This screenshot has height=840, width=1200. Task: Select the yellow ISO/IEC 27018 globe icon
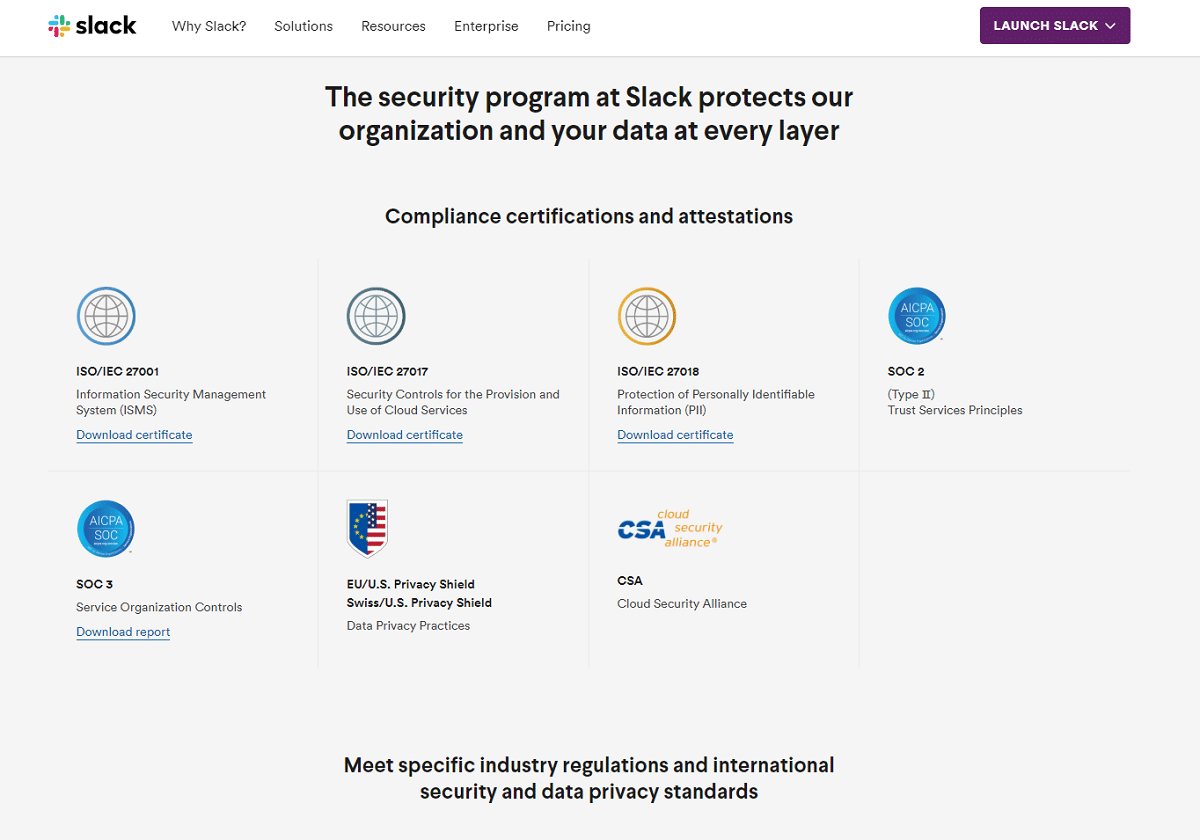tap(646, 316)
